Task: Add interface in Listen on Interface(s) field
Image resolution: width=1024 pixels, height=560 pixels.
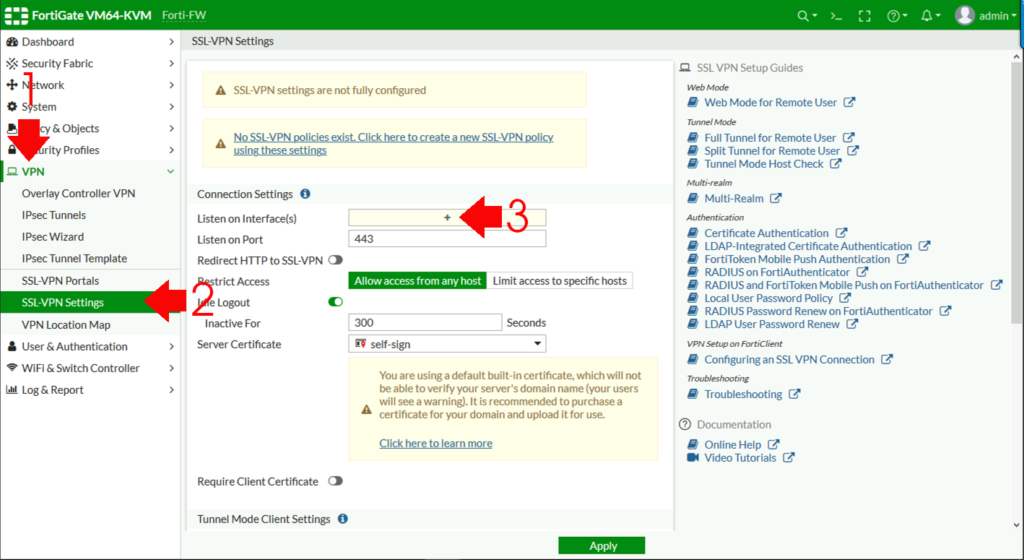Action: point(447,217)
